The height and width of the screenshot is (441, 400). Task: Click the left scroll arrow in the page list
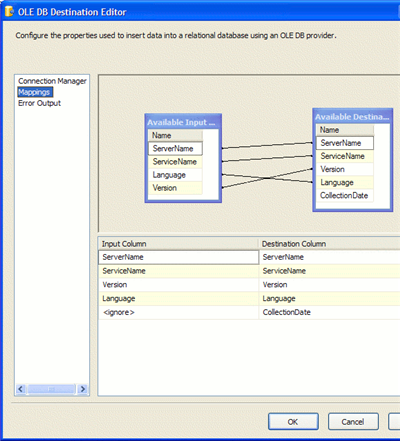coord(21,389)
